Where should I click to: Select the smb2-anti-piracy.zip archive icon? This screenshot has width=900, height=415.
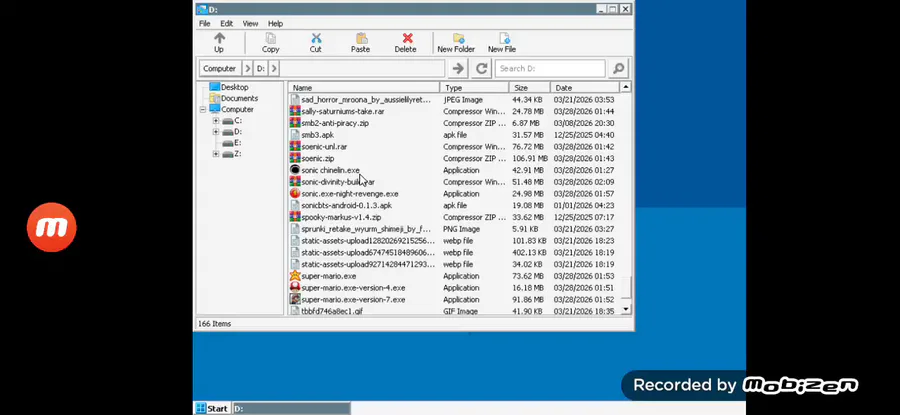[295, 123]
